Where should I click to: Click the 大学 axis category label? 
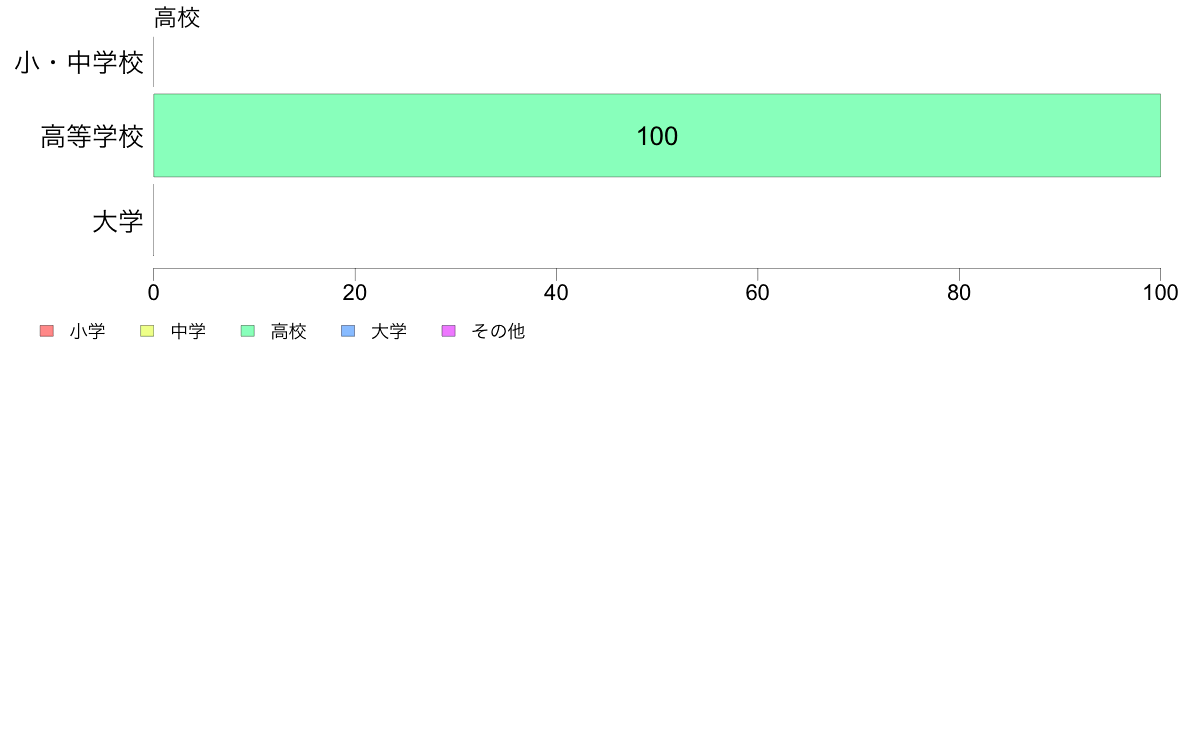(118, 222)
